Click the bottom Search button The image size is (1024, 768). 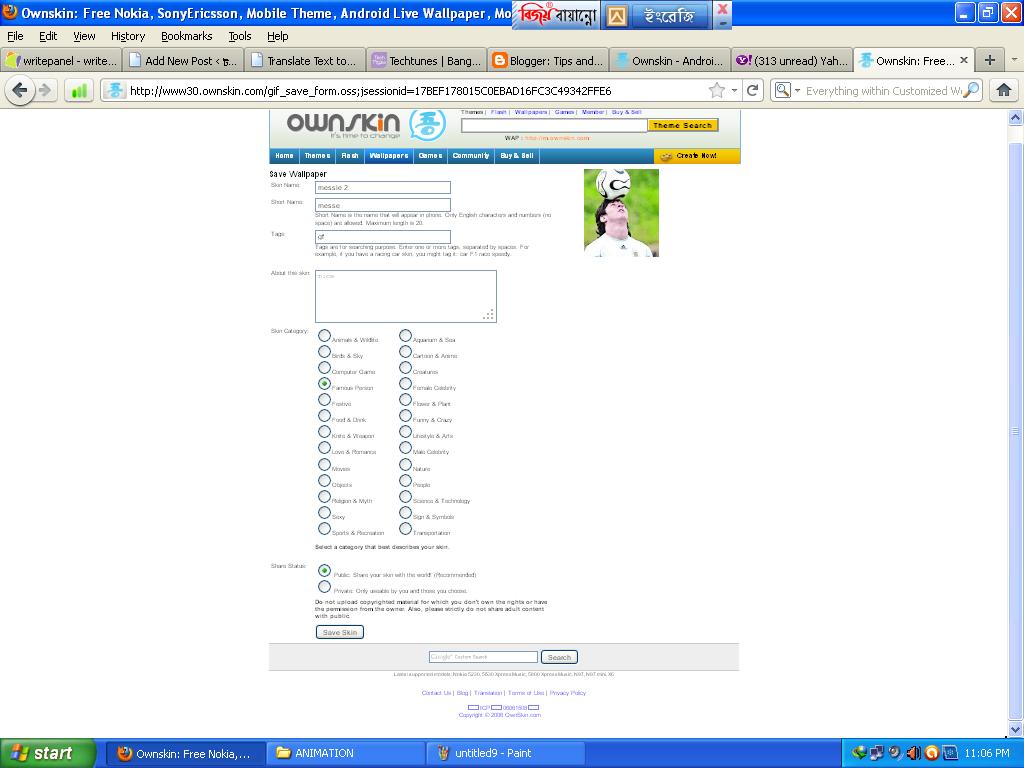click(x=559, y=657)
